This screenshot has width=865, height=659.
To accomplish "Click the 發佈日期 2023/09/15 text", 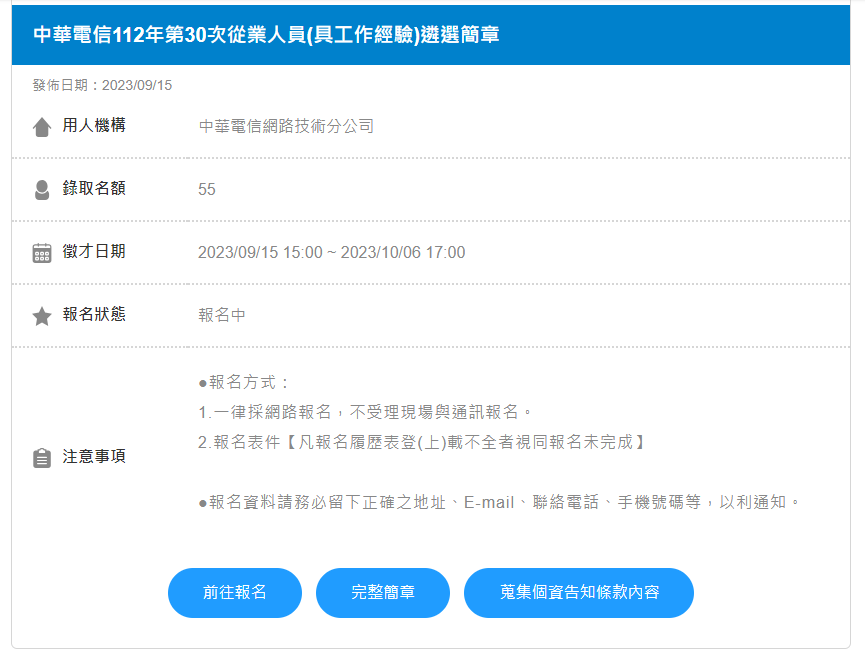I will (102, 85).
